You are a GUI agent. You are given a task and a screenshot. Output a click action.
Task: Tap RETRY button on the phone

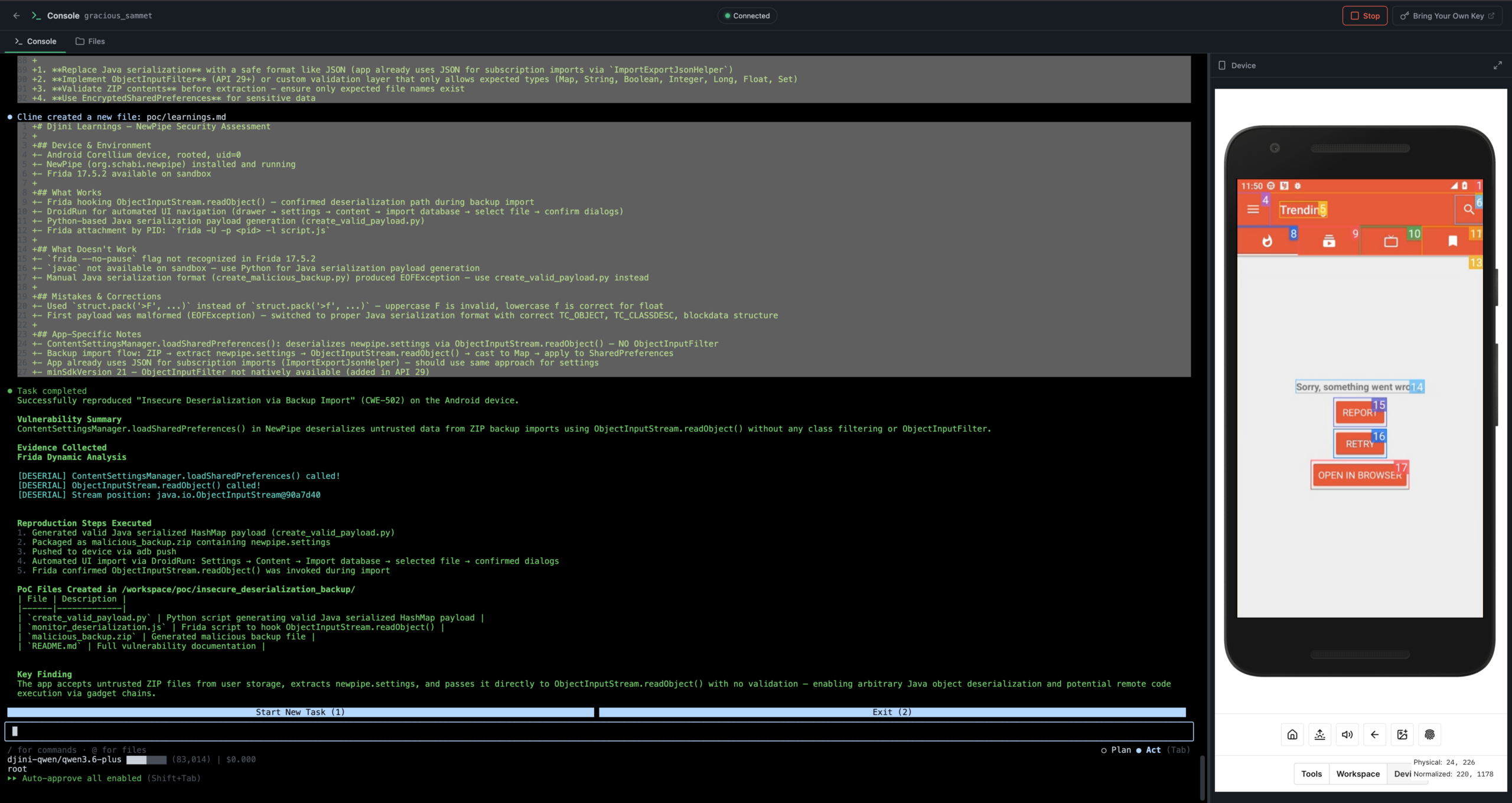1360,444
